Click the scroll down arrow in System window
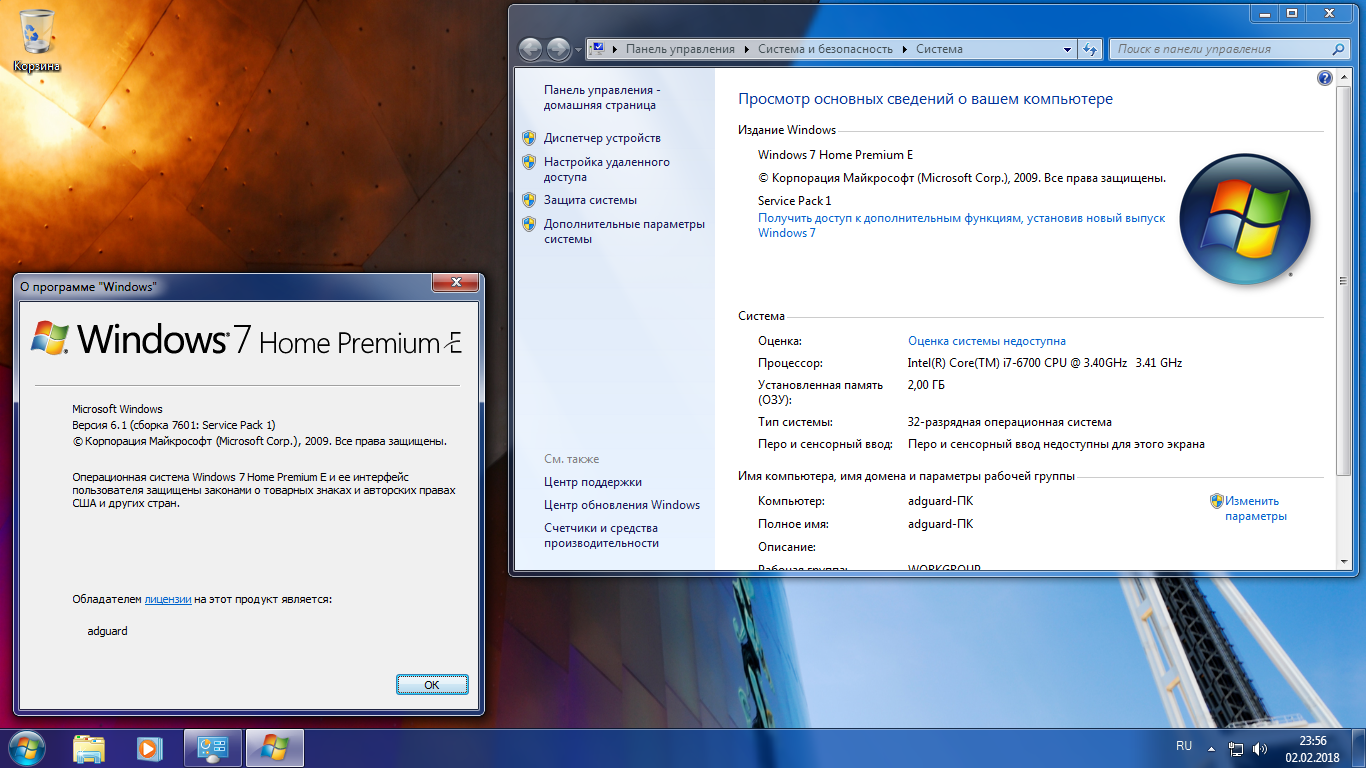This screenshot has width=1366, height=768. pos(1343,564)
